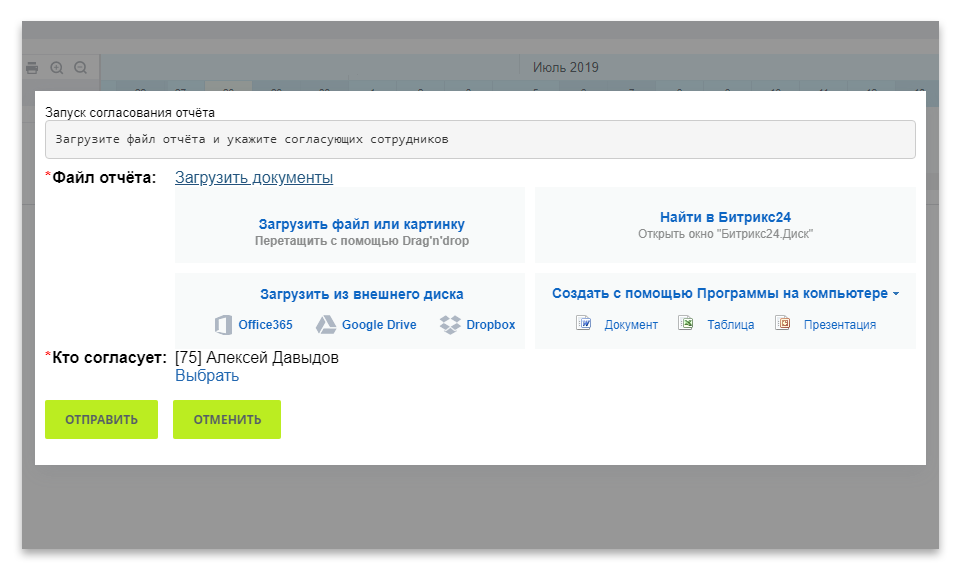The height and width of the screenshot is (587, 960).
Task: Create a new Документ
Action: 631,325
